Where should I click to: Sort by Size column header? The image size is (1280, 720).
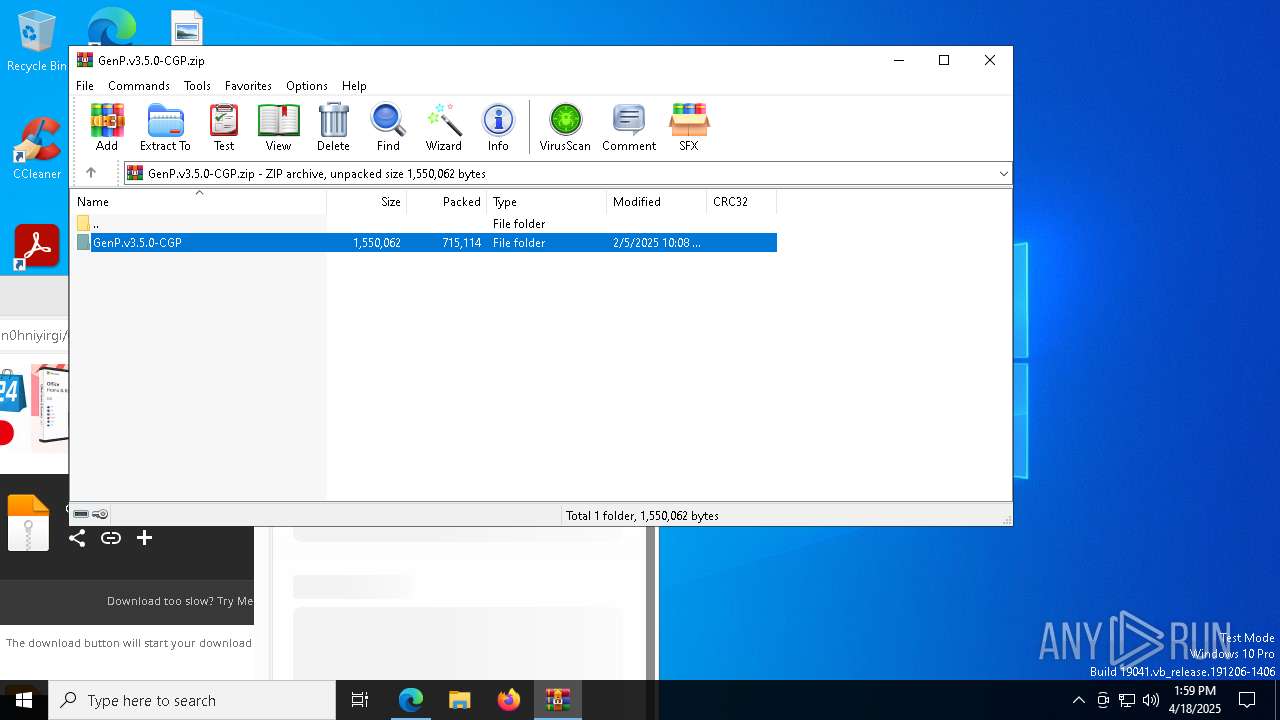click(367, 202)
